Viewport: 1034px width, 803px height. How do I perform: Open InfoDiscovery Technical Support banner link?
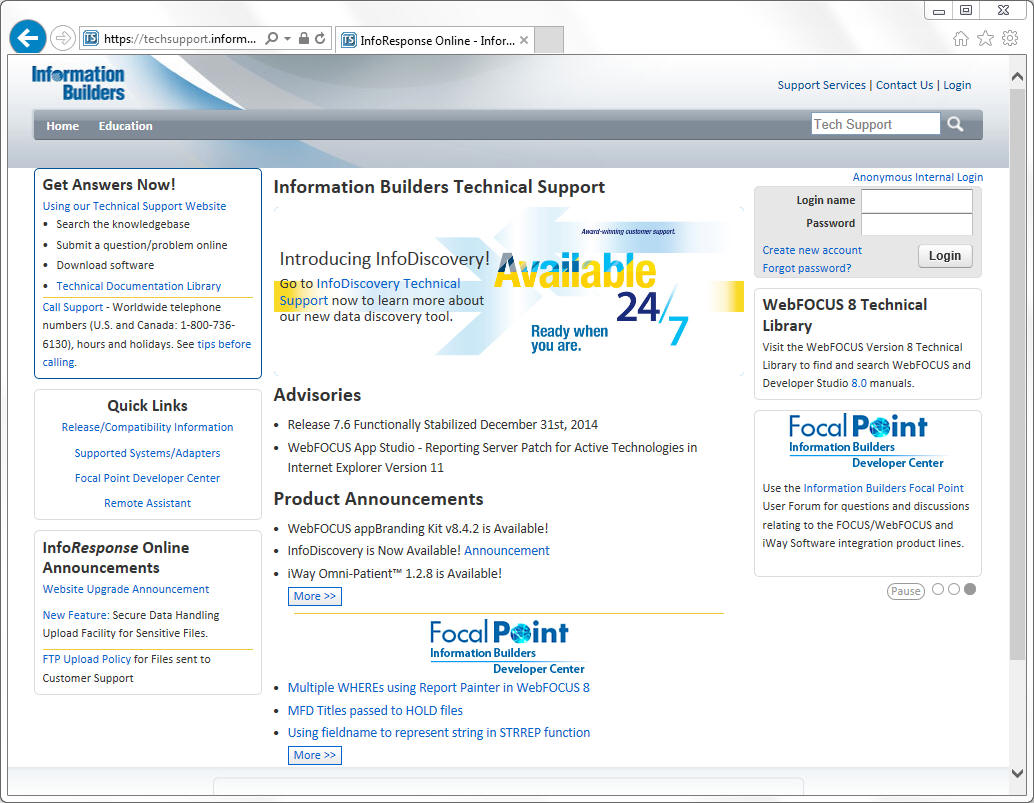coord(388,284)
